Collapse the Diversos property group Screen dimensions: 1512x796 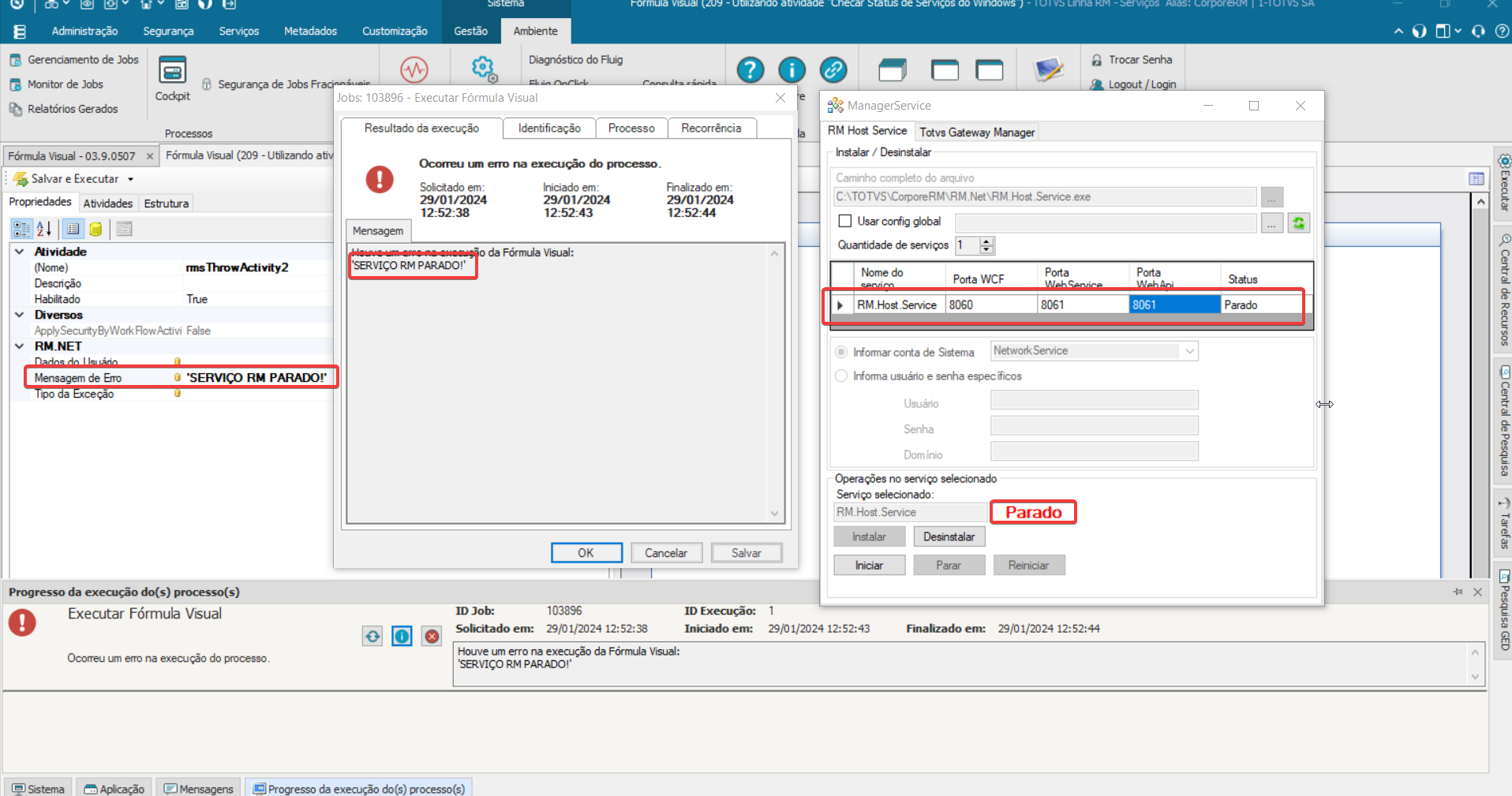[x=19, y=315]
